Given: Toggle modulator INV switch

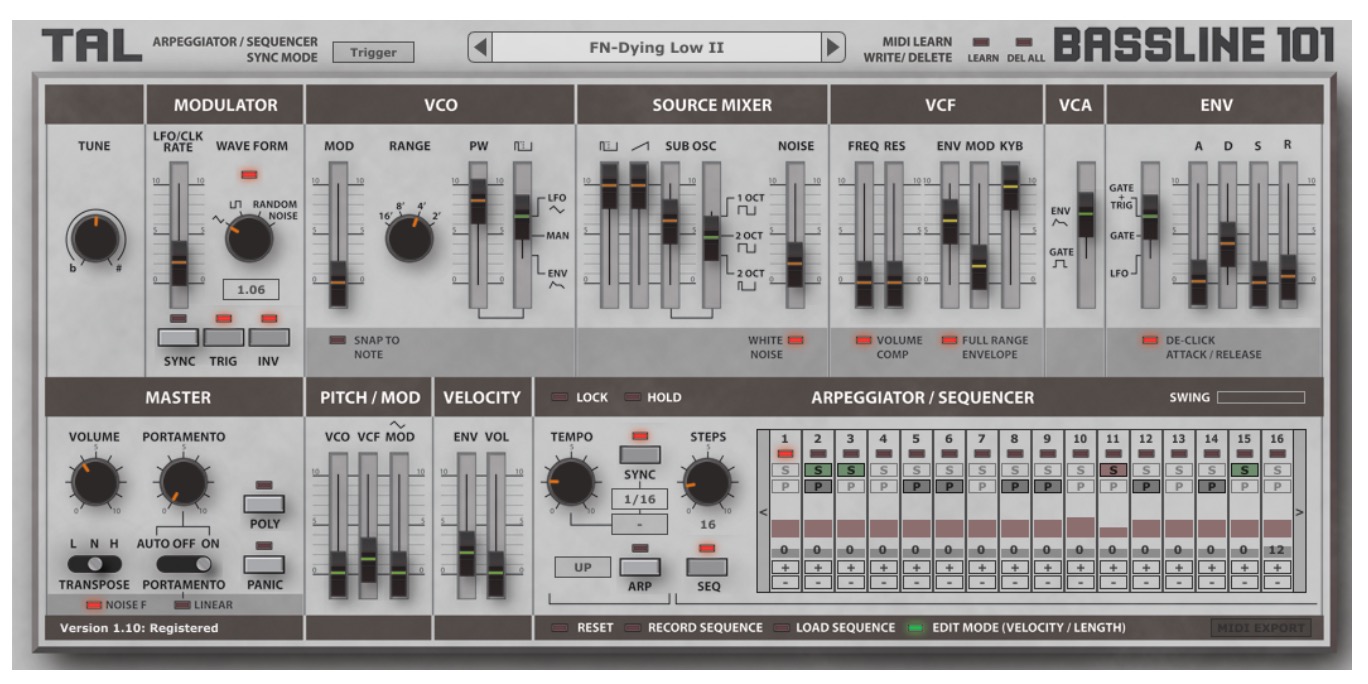Looking at the screenshot, I should [x=268, y=338].
